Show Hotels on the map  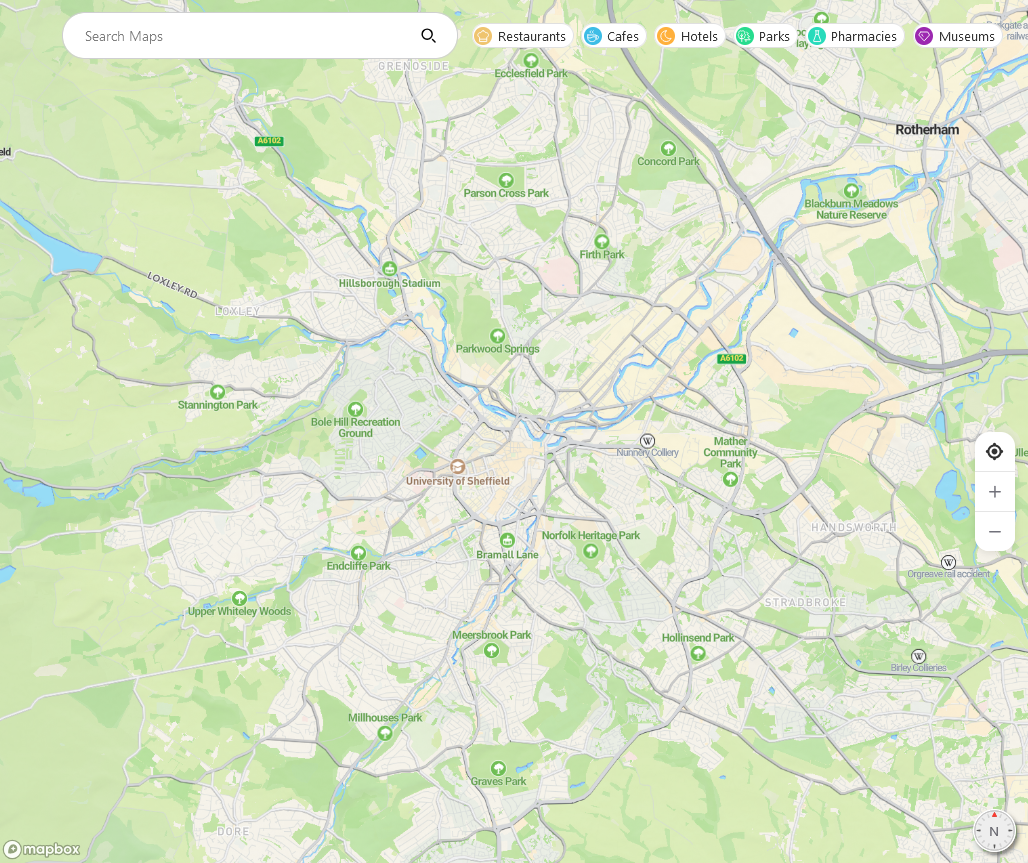point(688,36)
